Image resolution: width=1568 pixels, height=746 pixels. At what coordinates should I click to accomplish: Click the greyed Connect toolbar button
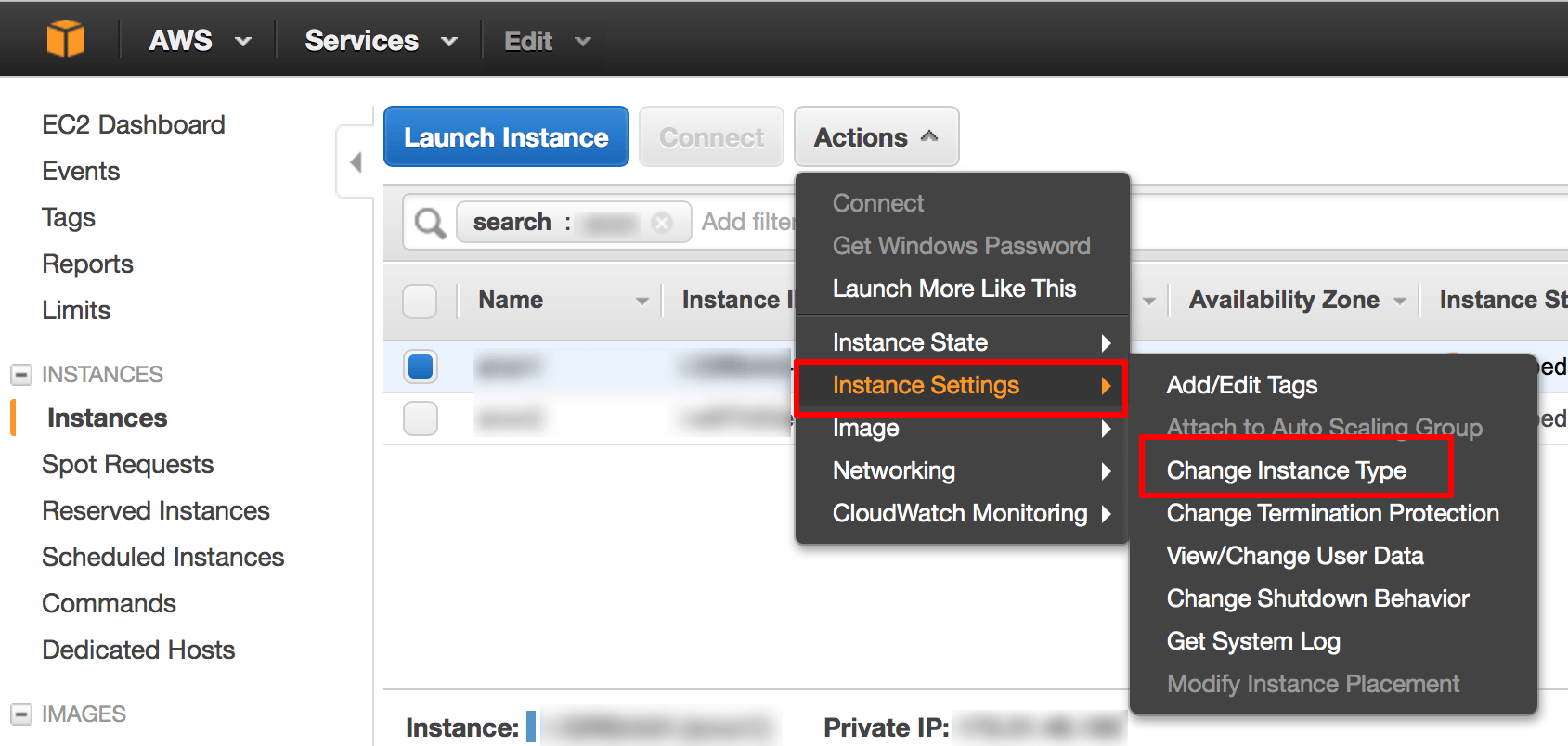711,137
